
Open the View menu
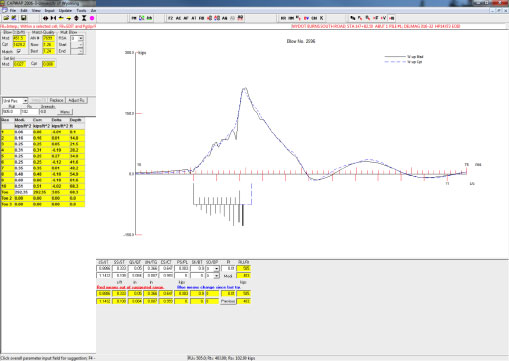click(x=36, y=11)
